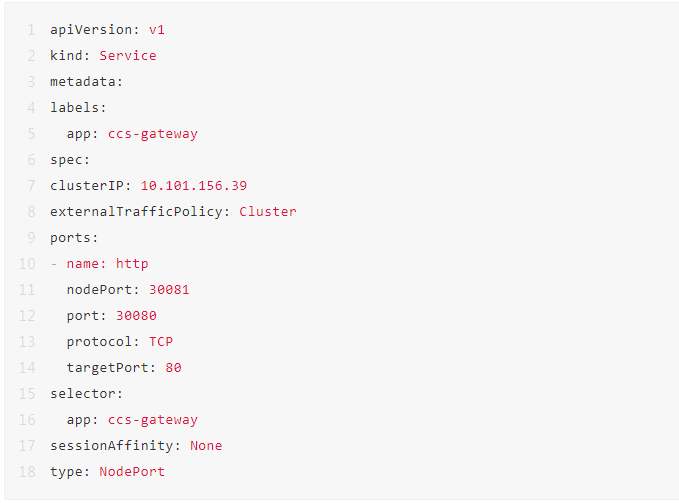Click the Cluster value of externalTrafficPolicy
This screenshot has width=679, height=503.
(268, 212)
